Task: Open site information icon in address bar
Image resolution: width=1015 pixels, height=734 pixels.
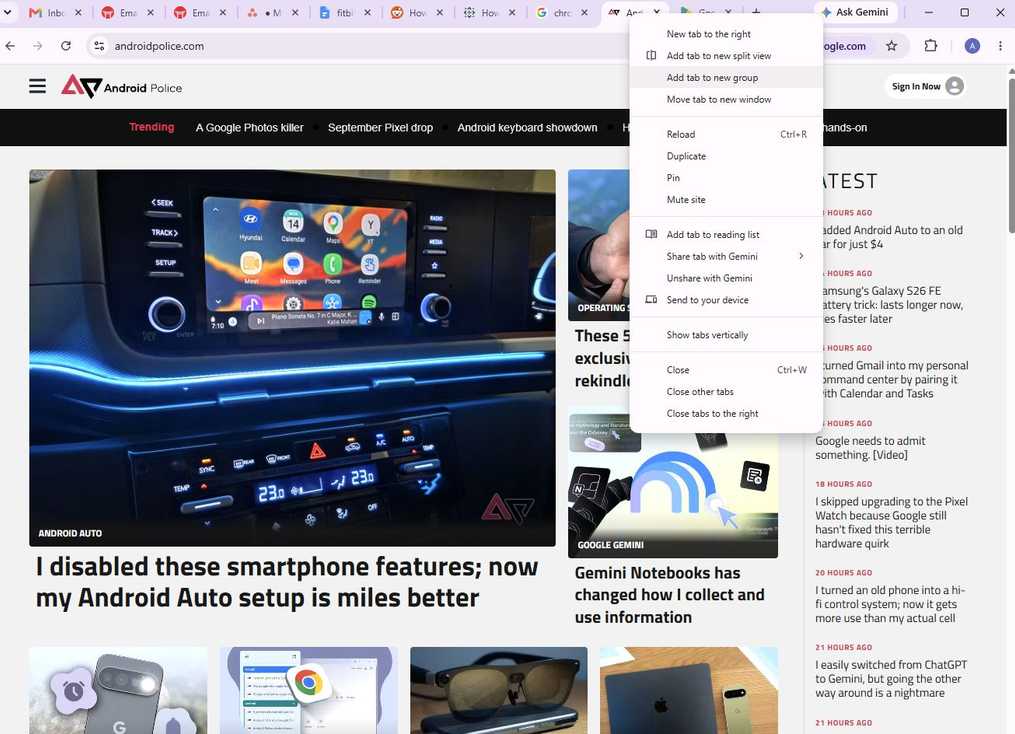Action: [99, 46]
